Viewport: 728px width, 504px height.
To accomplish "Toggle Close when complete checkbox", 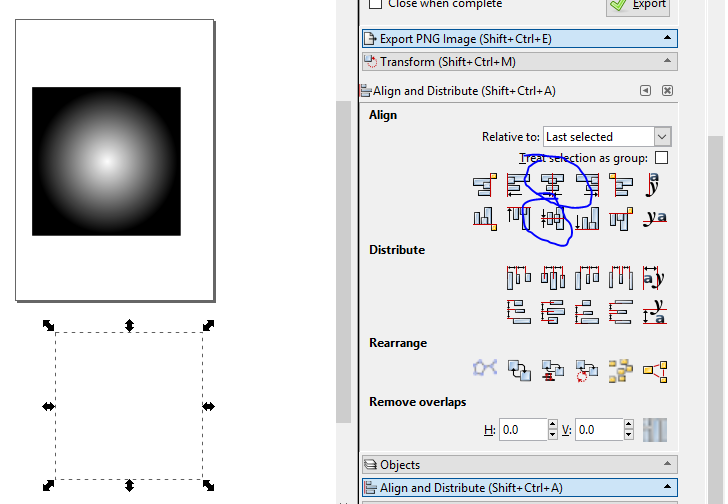I will coord(375,4).
